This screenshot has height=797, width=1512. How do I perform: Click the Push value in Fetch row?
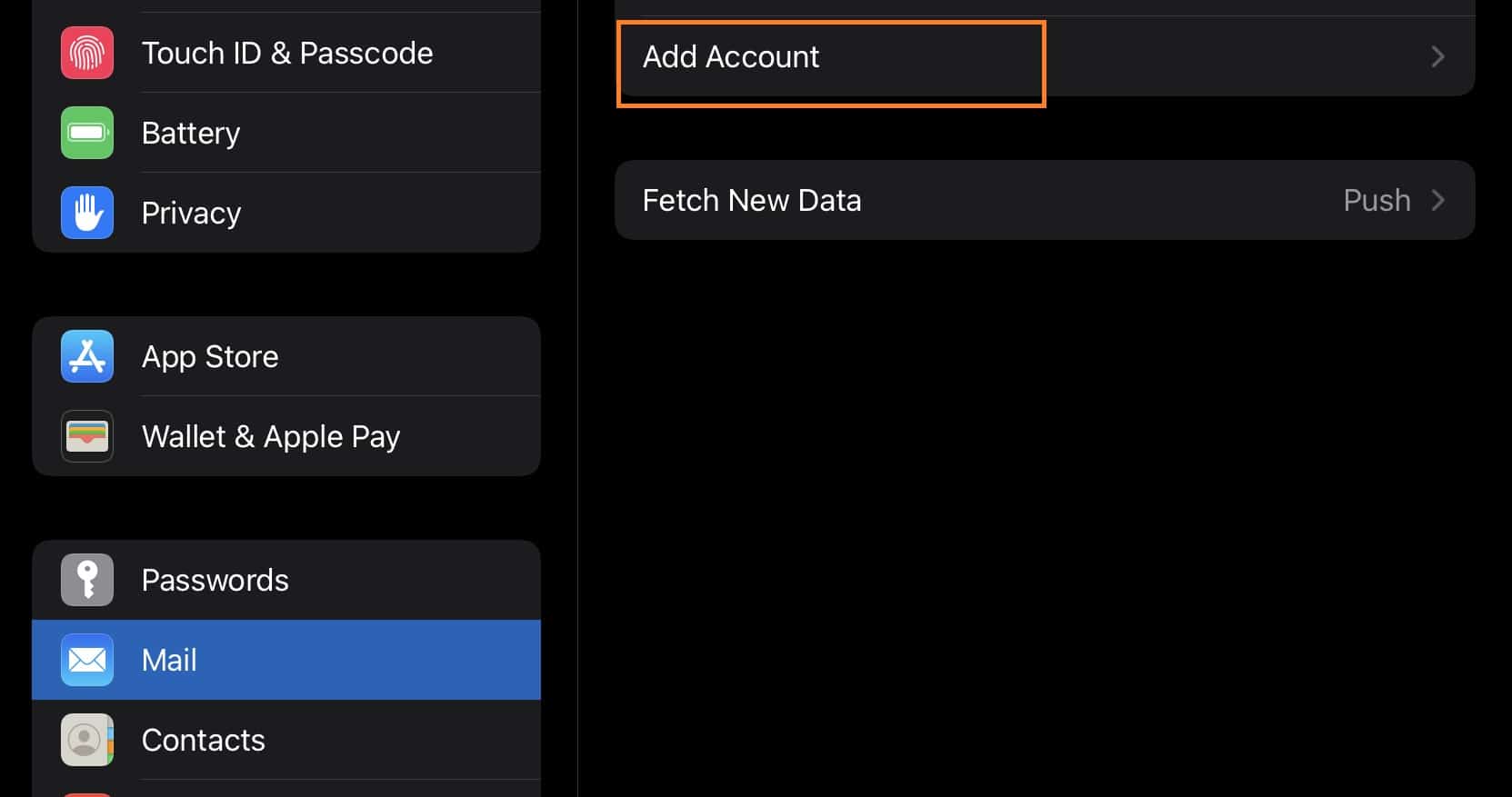click(1377, 200)
